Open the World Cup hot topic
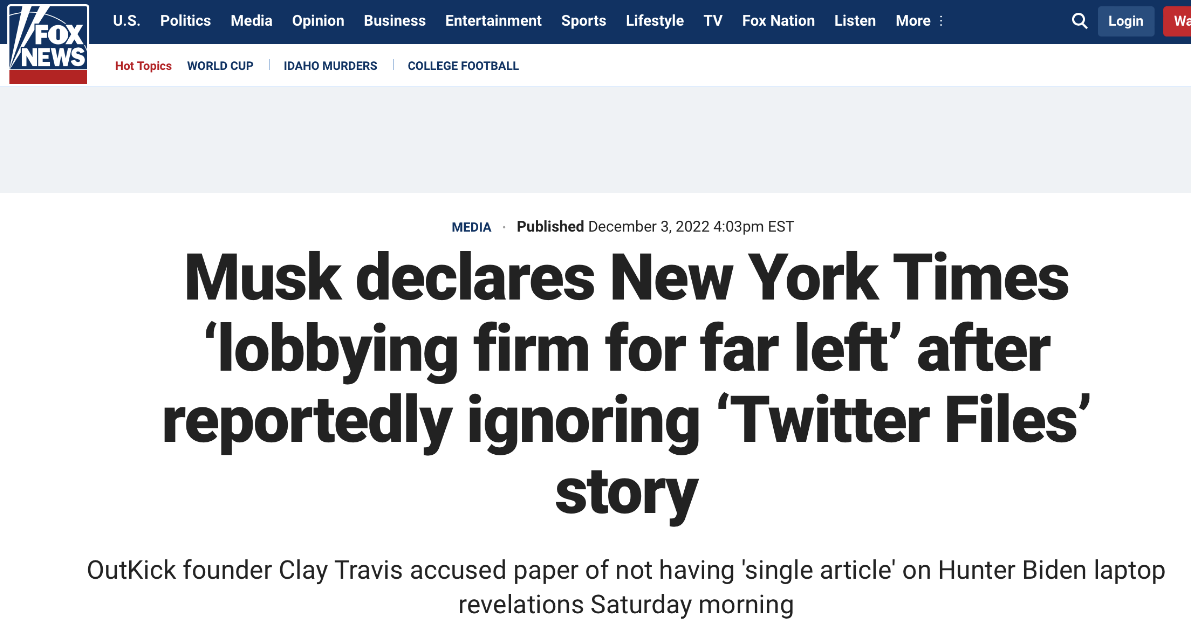 (x=220, y=66)
